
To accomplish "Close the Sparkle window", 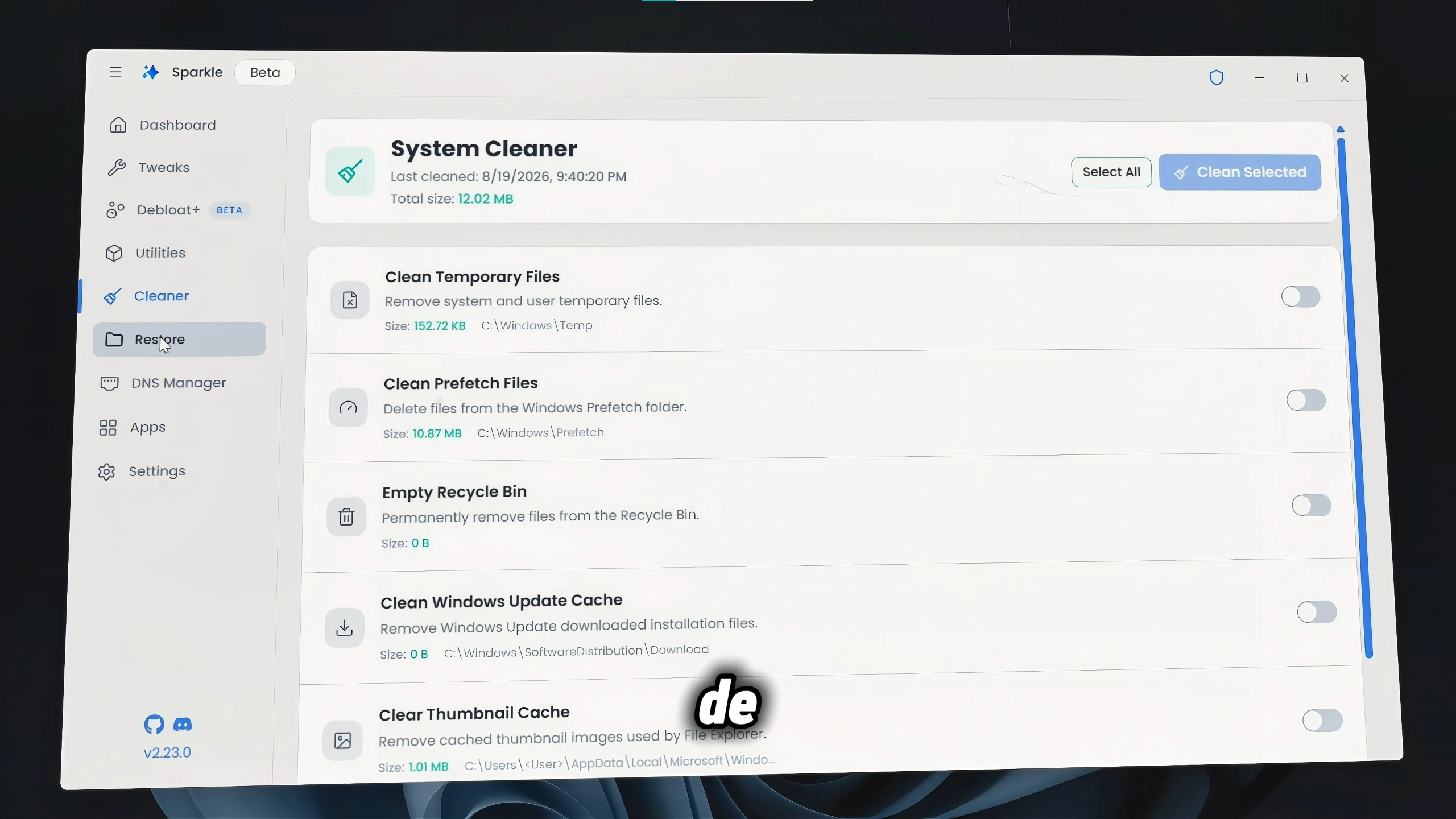I will click(x=1345, y=78).
